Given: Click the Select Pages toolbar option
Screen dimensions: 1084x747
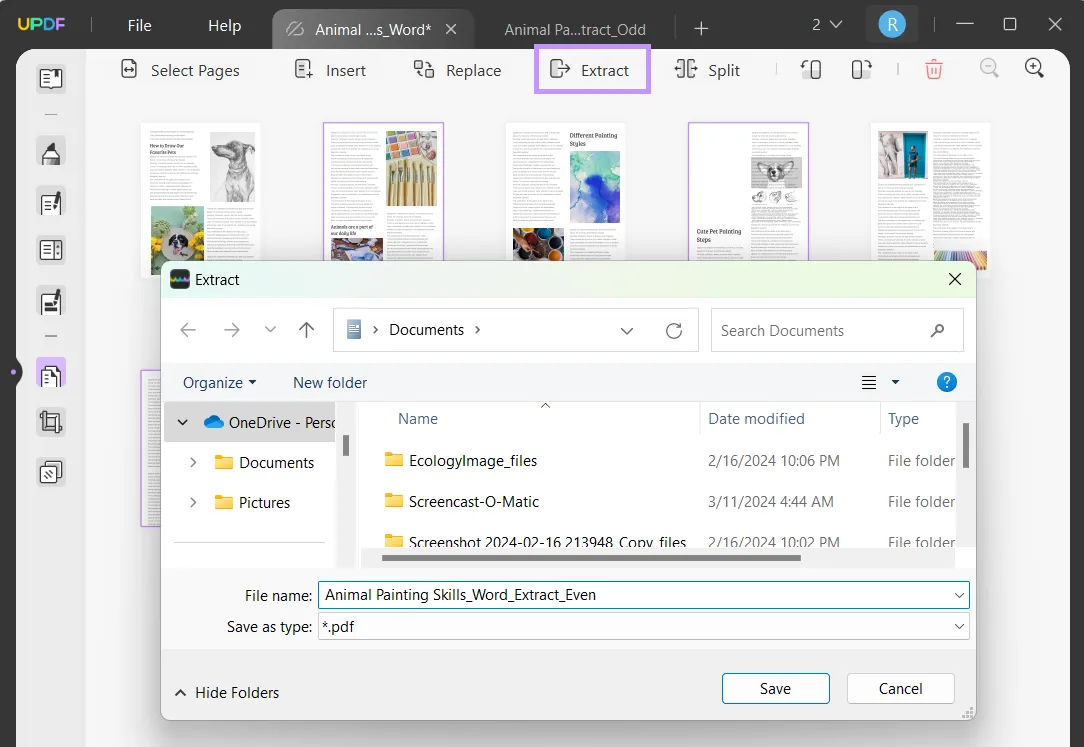Looking at the screenshot, I should (180, 70).
